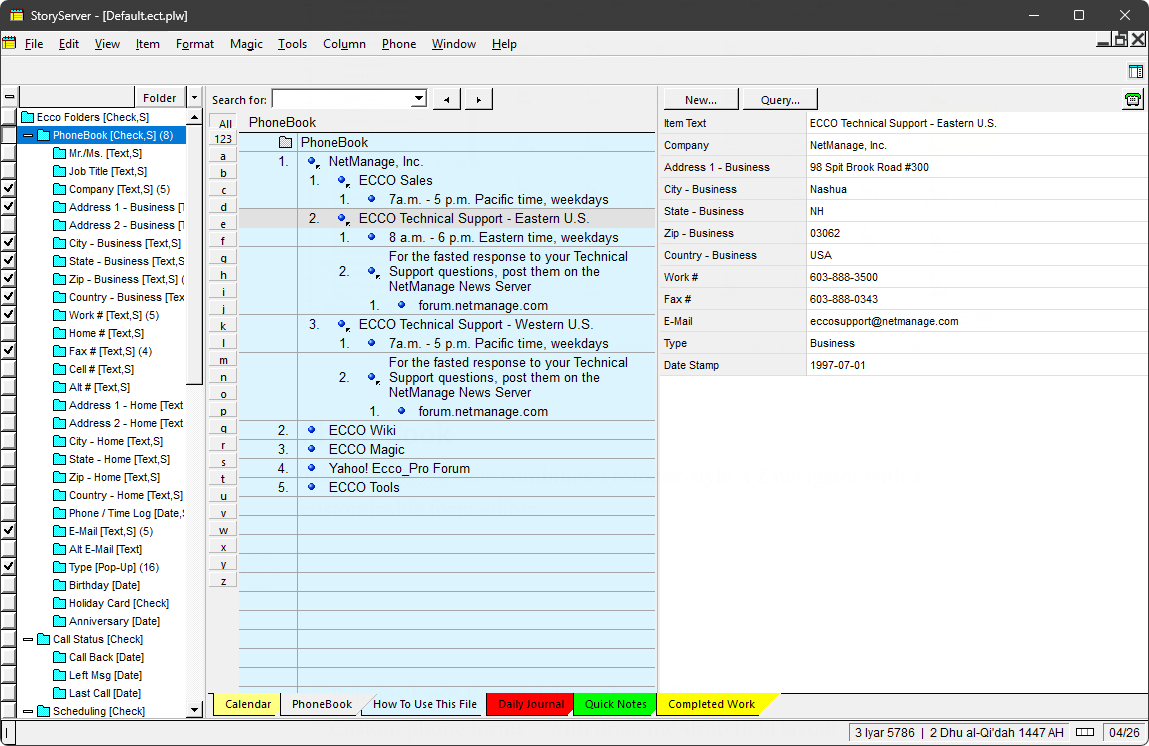
Task: Click the bullet beside ECCO Technical Support - Western U.S.
Action: 342,325
